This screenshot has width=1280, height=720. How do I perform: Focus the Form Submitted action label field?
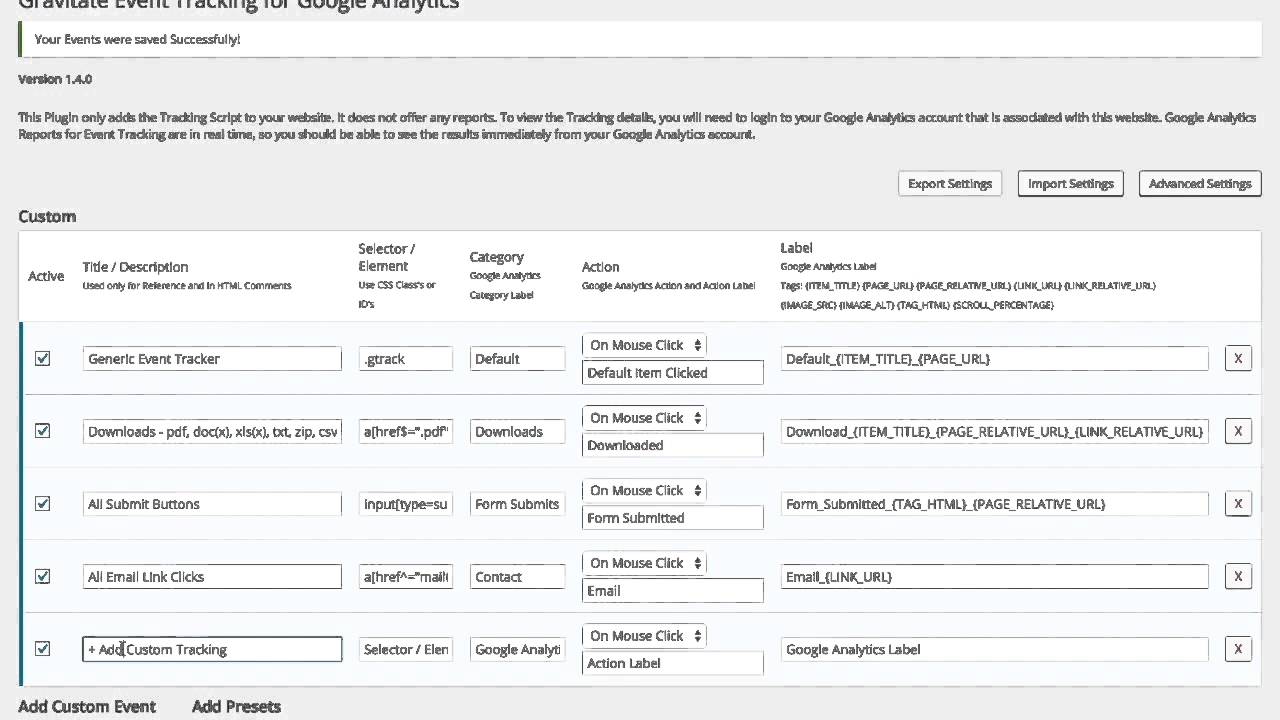[672, 518]
